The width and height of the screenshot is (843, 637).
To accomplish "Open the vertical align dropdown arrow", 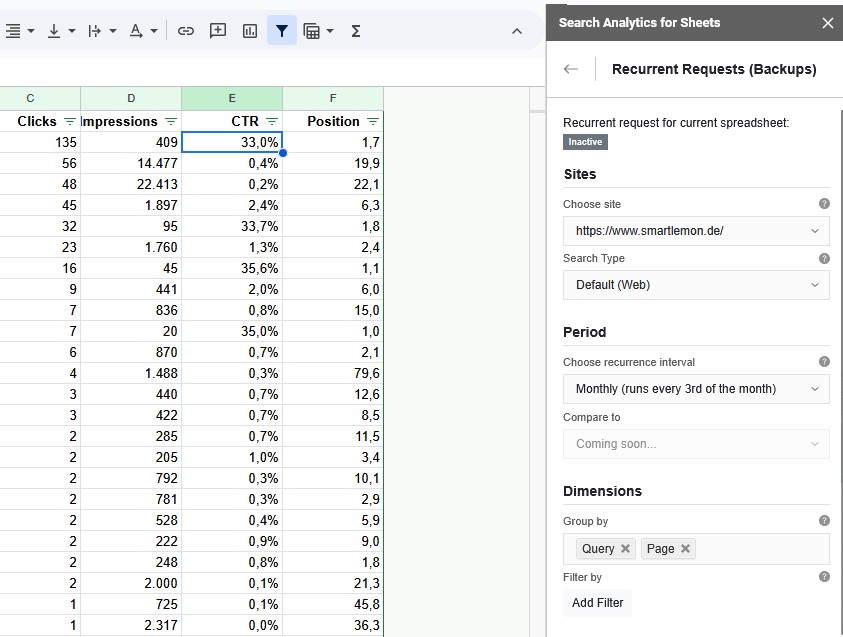I will pyautogui.click(x=72, y=31).
